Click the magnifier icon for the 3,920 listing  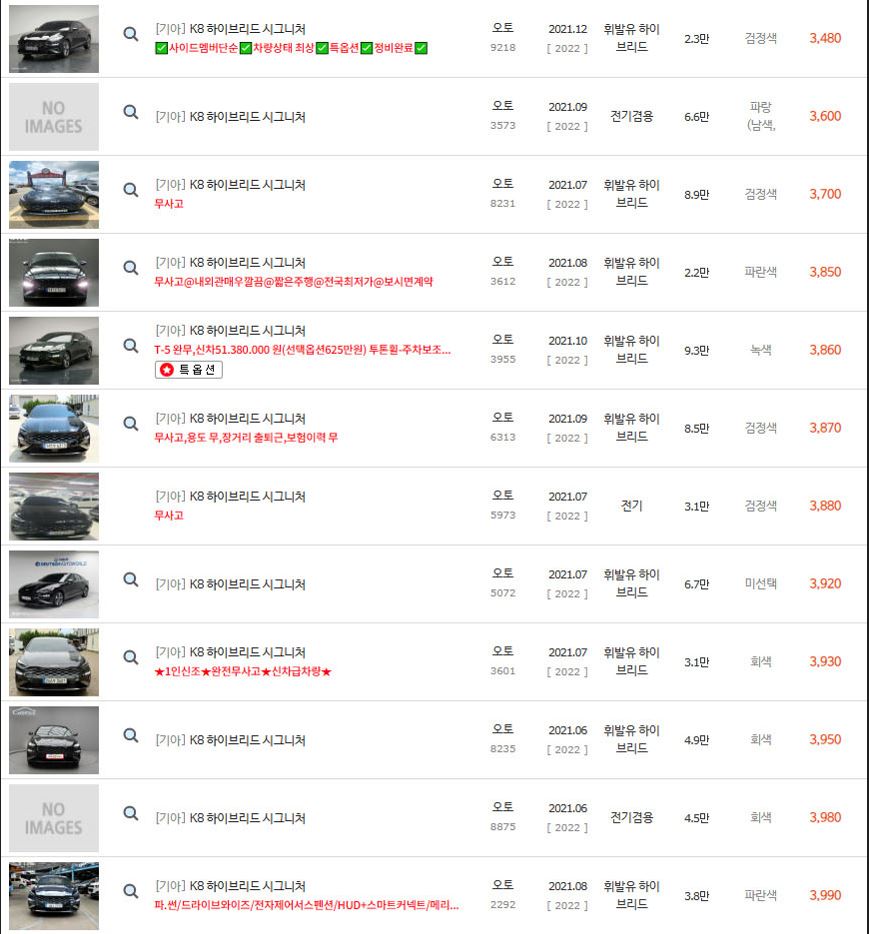130,580
